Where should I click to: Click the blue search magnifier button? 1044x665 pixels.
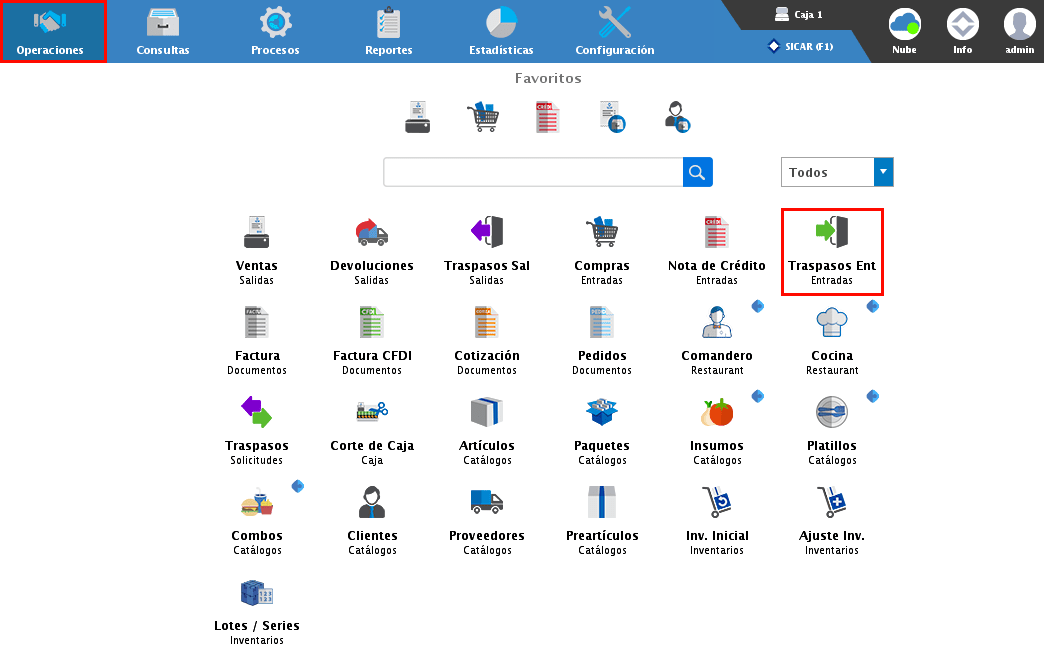click(698, 172)
